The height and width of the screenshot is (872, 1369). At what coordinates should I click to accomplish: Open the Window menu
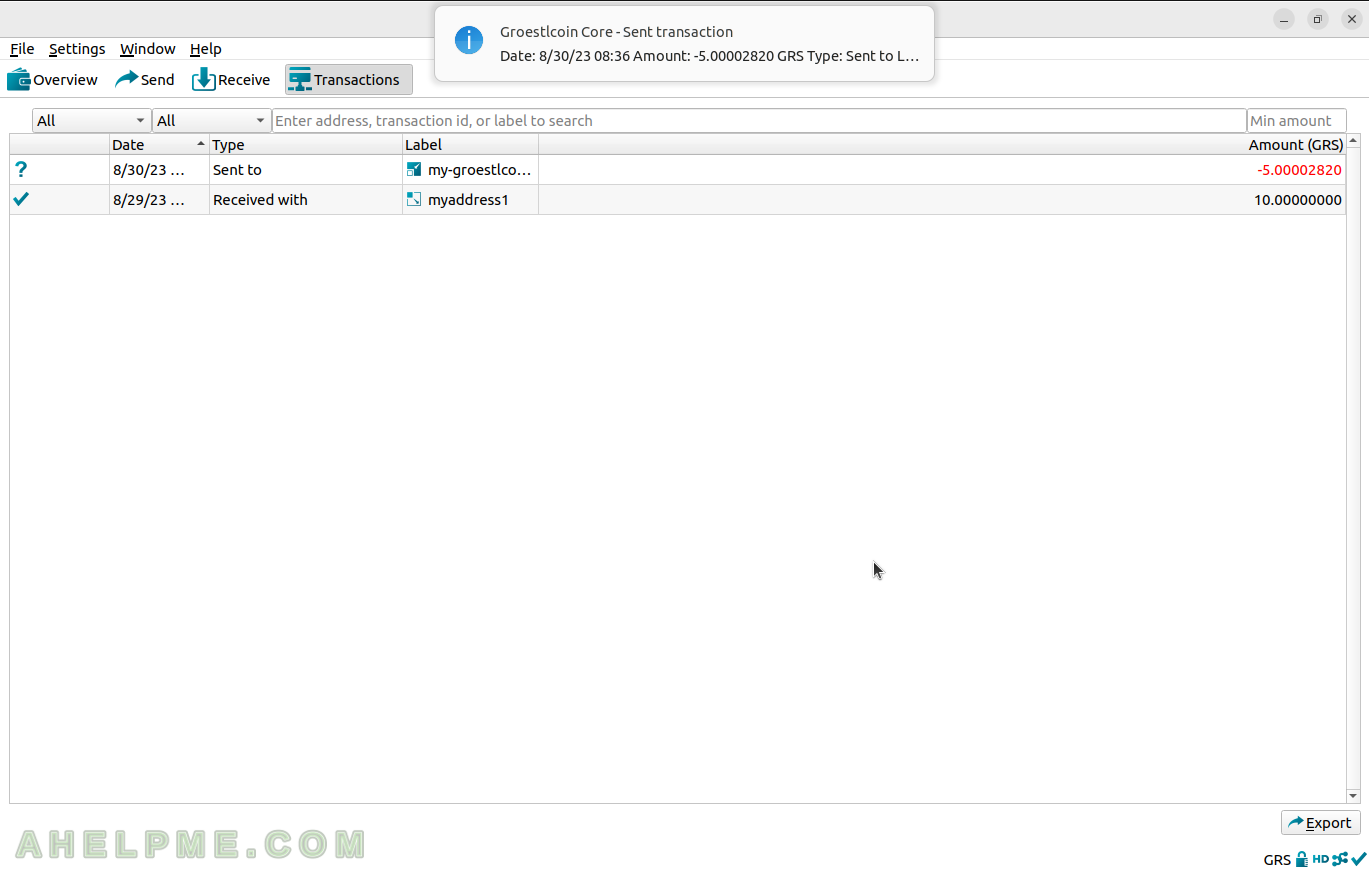click(x=147, y=49)
